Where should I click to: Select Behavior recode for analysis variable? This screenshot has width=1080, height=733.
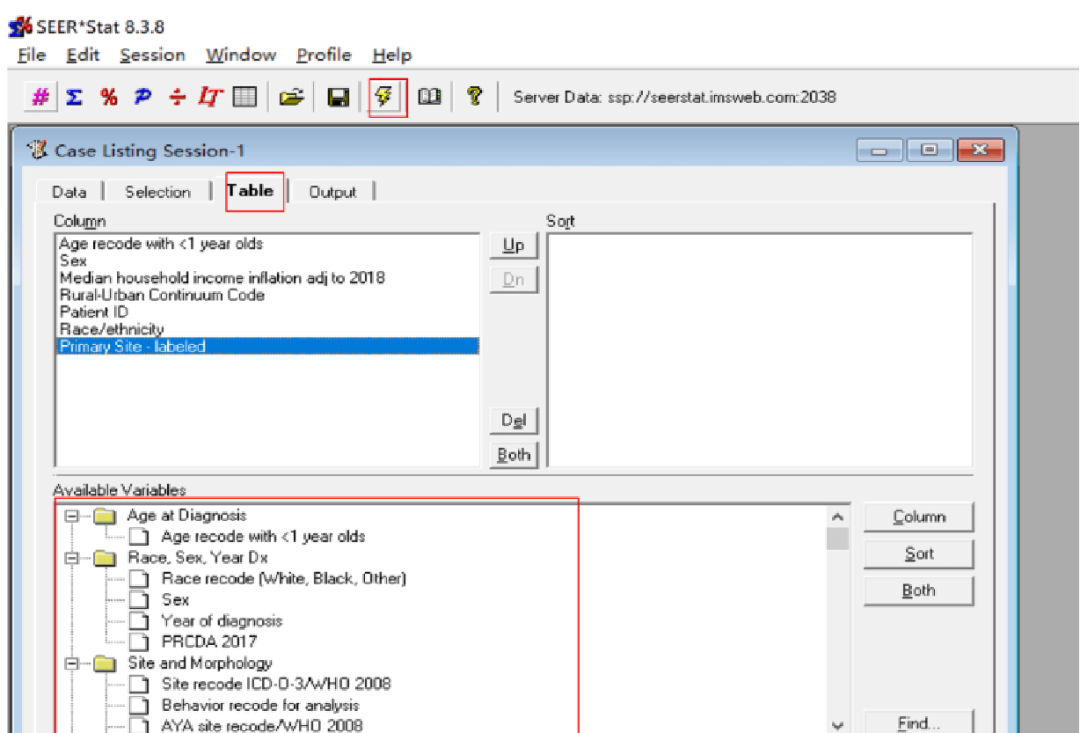260,705
